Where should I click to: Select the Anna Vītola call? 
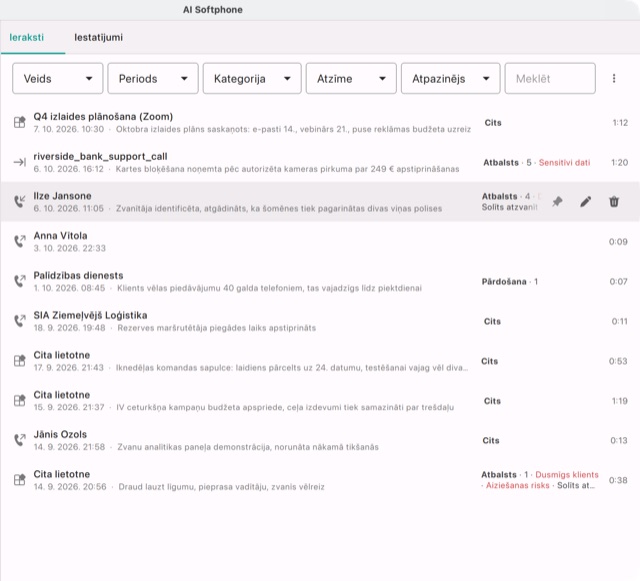click(x=320, y=242)
